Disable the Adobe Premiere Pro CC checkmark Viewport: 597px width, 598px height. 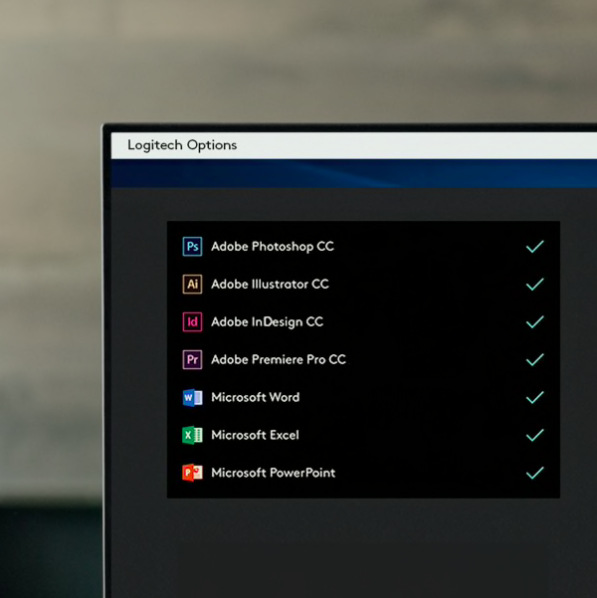point(535,360)
